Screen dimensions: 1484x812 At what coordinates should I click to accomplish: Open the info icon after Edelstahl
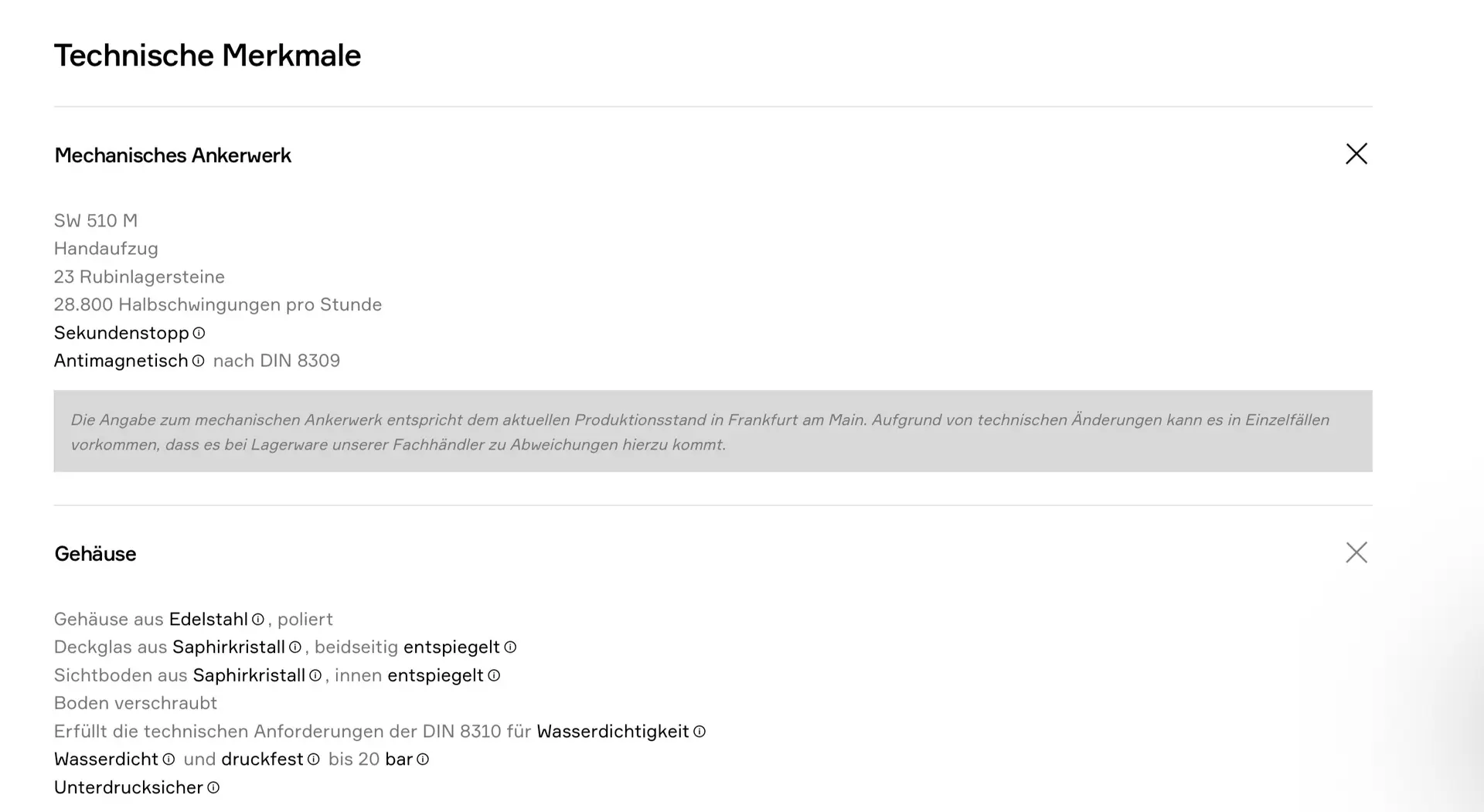258,620
